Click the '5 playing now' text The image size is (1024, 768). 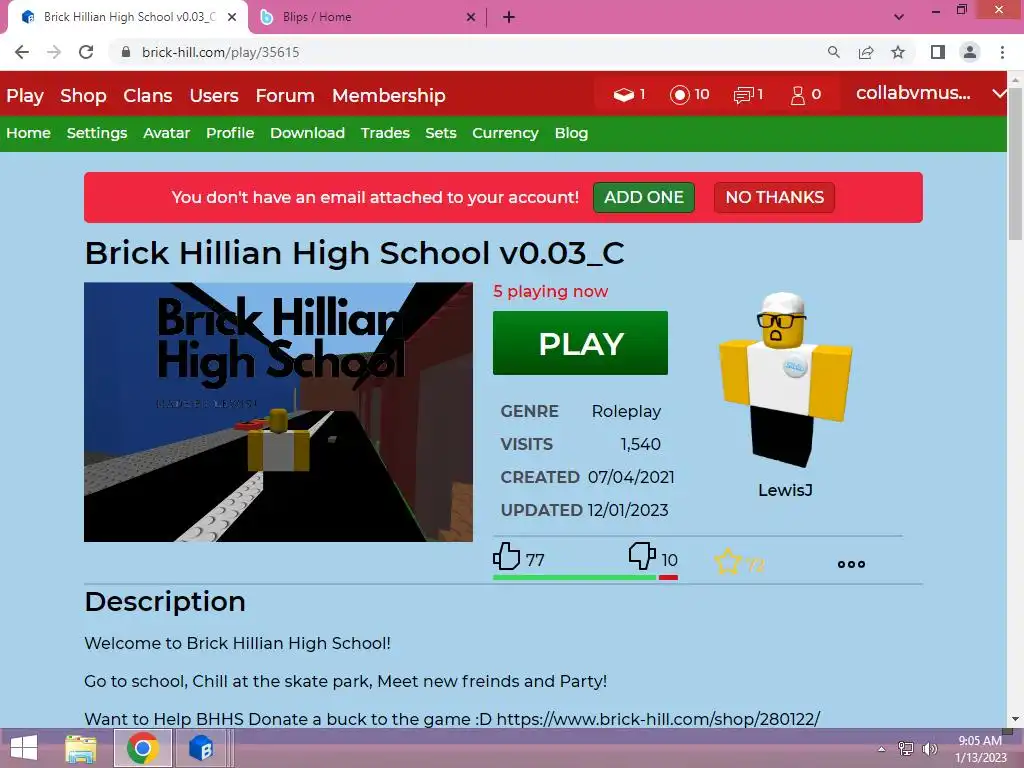click(x=551, y=291)
